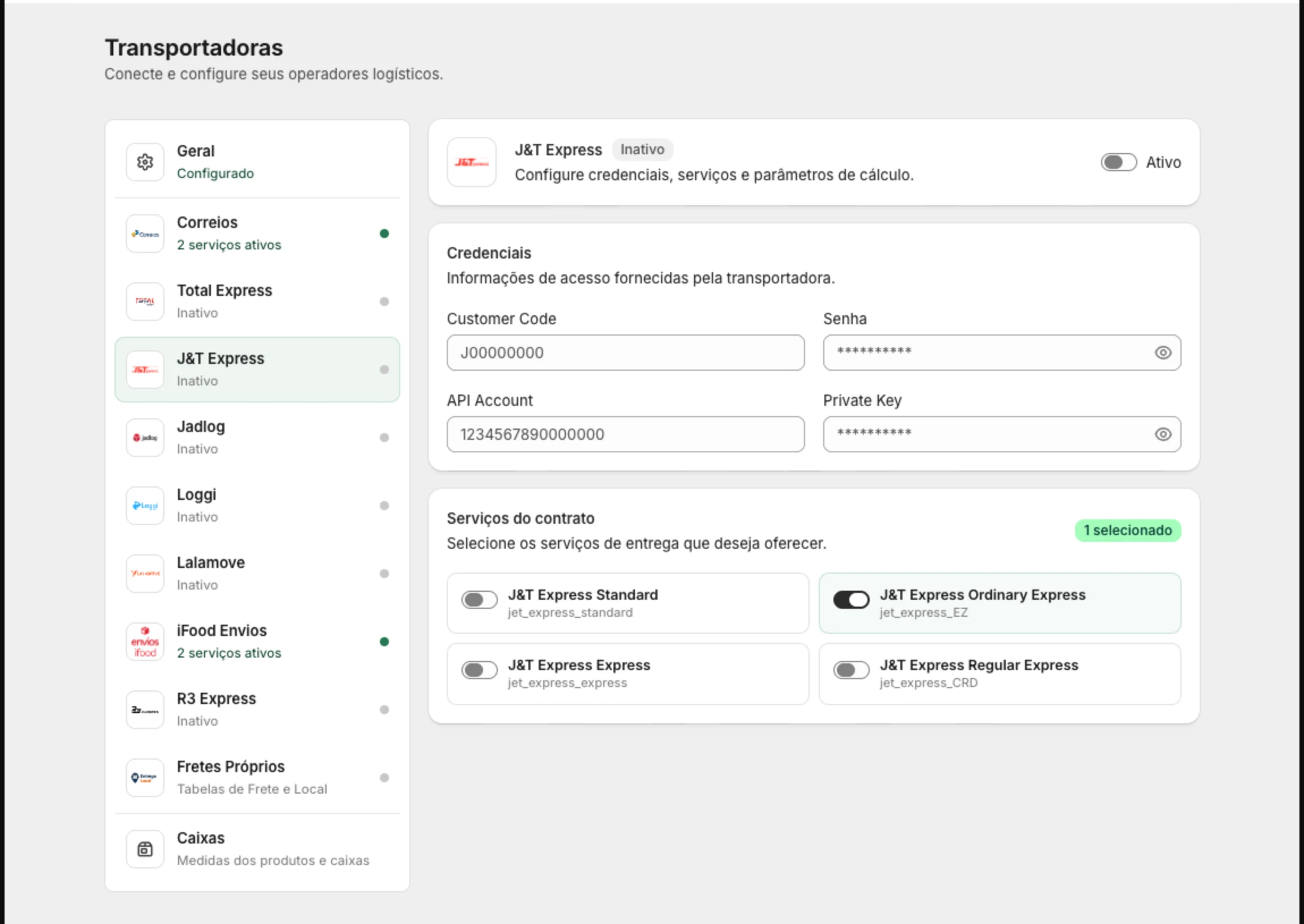This screenshot has width=1304, height=924.
Task: Click Correios green active status dot
Action: pos(384,234)
